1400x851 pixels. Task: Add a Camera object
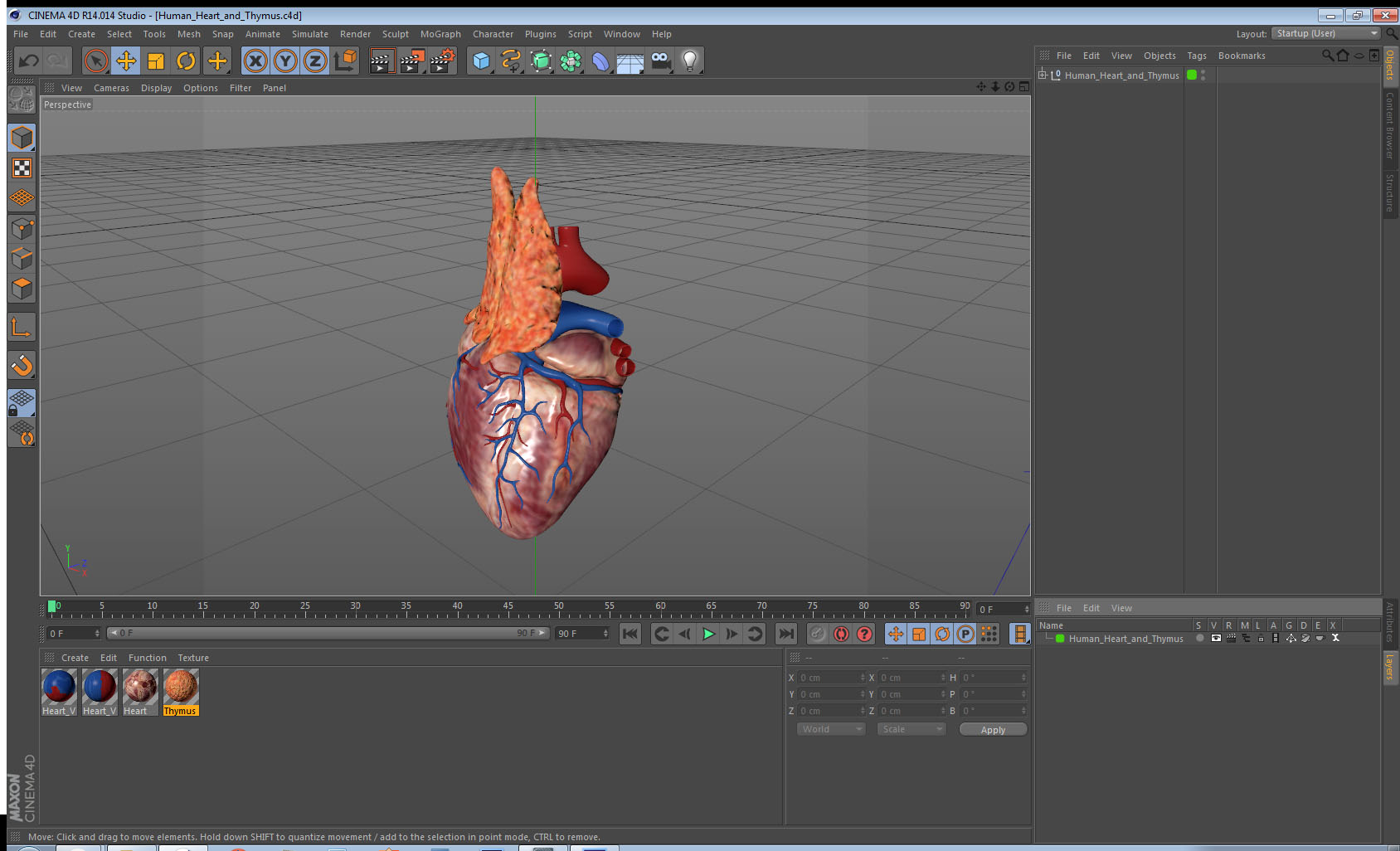(660, 61)
